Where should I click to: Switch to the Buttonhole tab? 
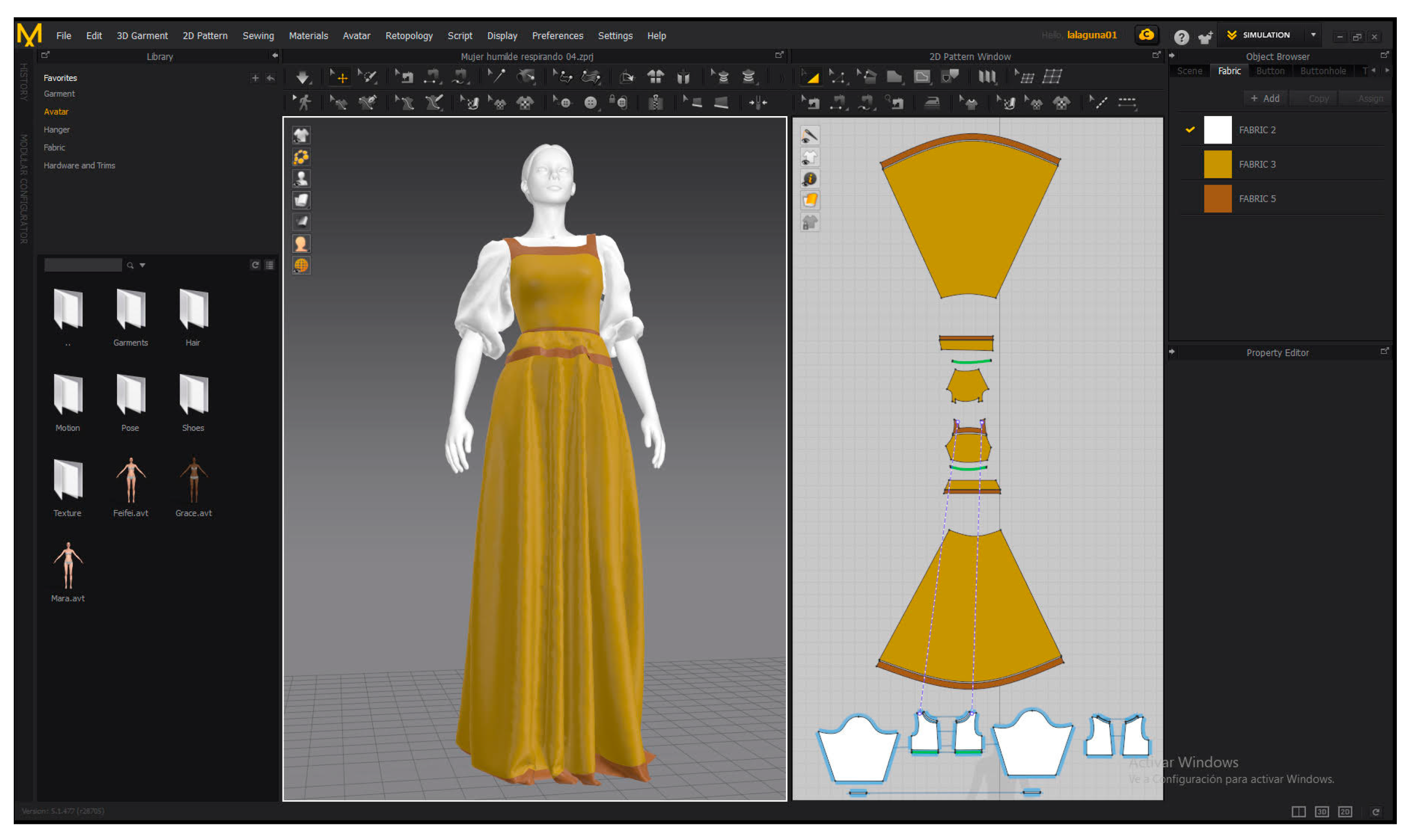coord(1322,71)
